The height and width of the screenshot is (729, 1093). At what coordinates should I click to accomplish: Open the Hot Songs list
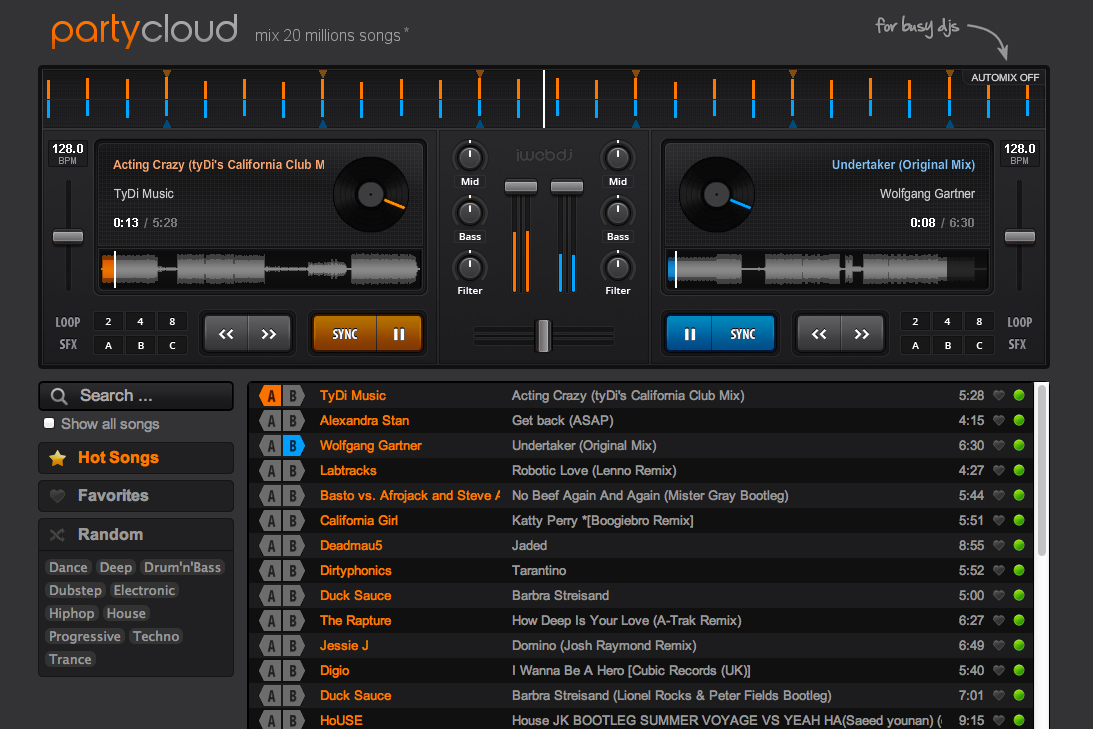136,458
